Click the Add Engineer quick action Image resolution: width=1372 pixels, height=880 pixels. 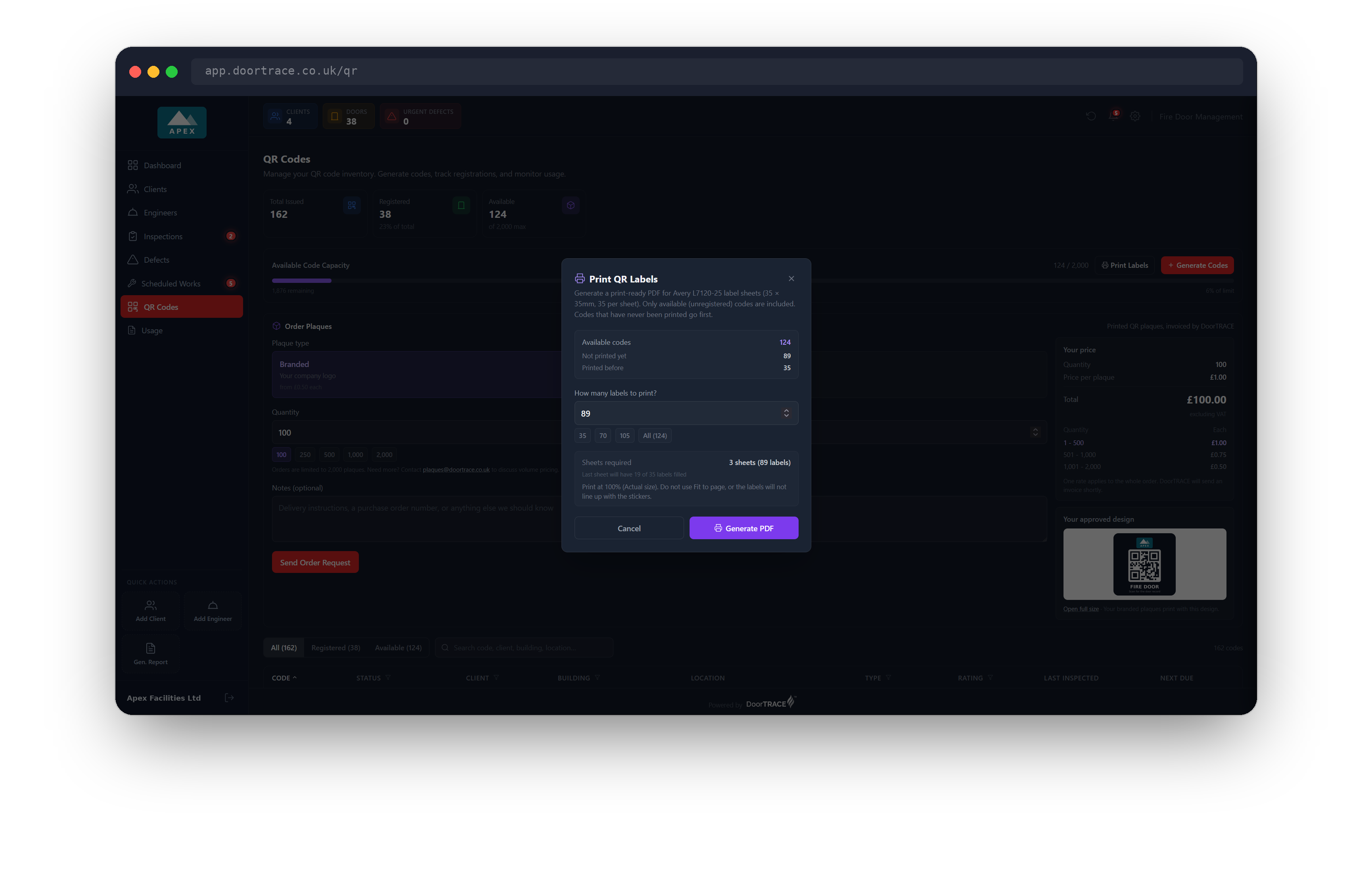click(x=213, y=610)
